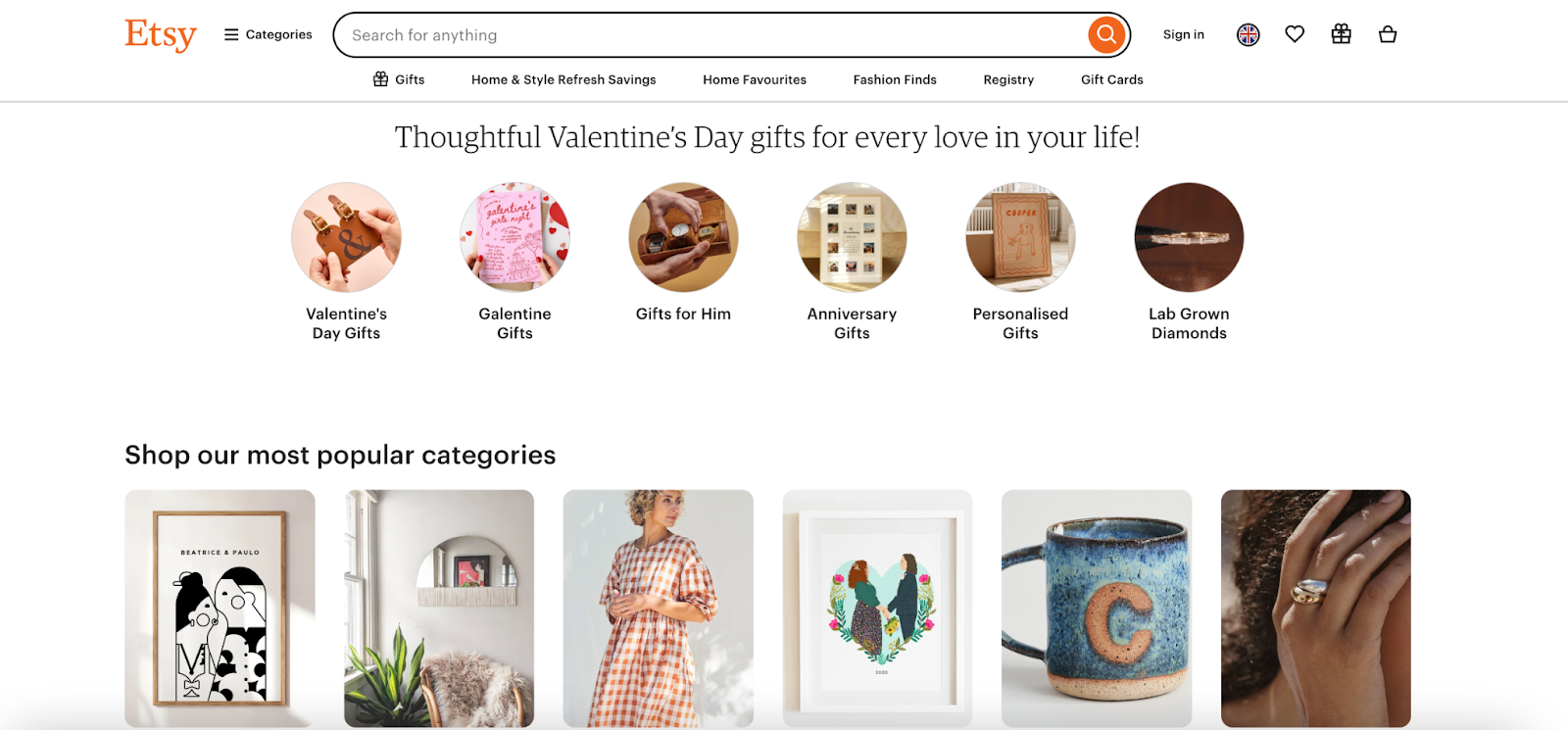Open the Gifts for Him category circle

(x=683, y=237)
